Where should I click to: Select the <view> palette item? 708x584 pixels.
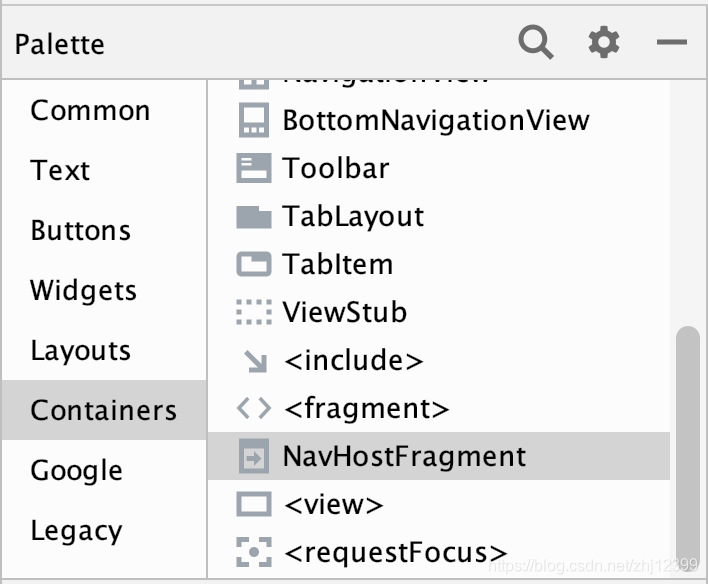pyautogui.click(x=332, y=505)
